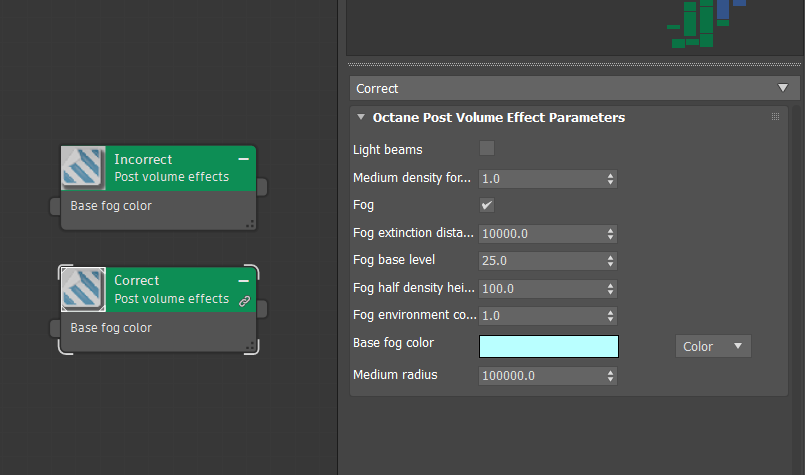Select the Correct node title
Viewport: 805px width, 475px height.
137,281
